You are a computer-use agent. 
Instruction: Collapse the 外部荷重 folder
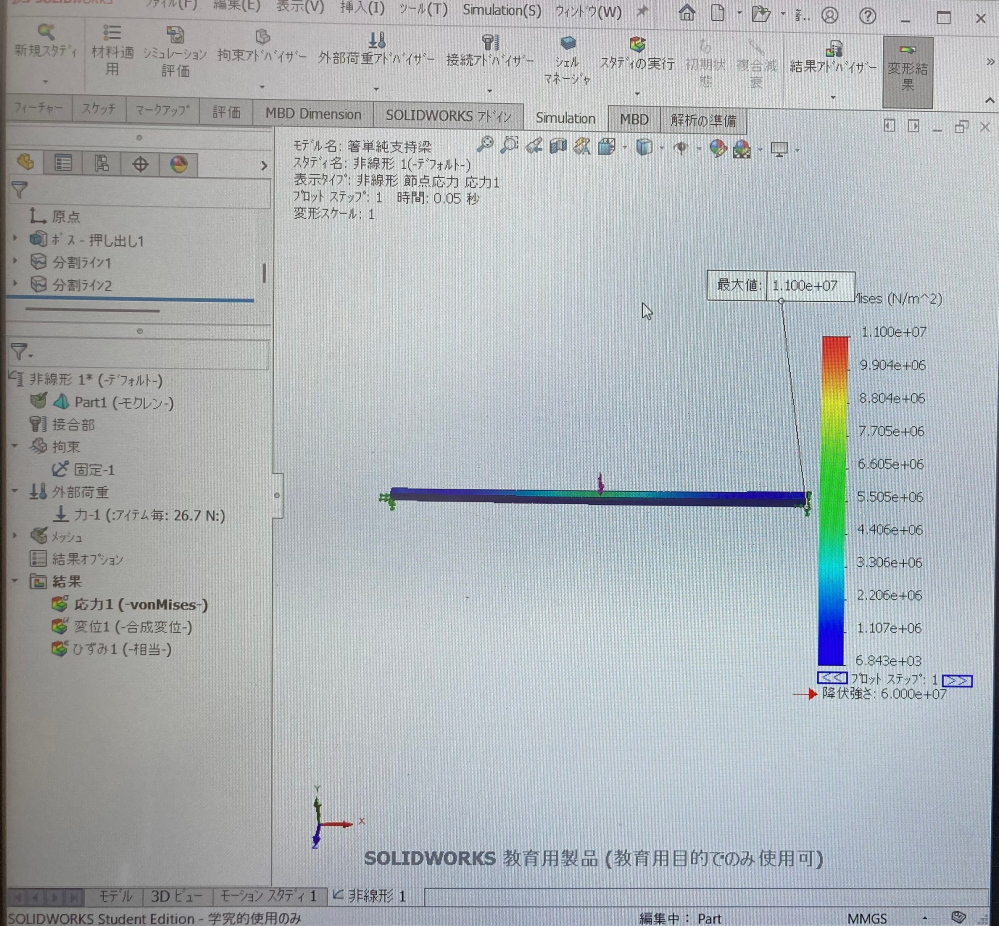coord(15,491)
